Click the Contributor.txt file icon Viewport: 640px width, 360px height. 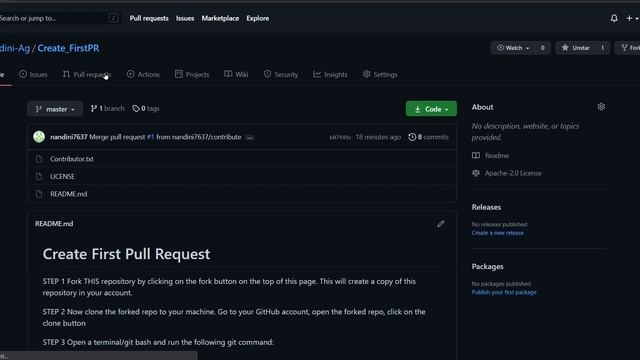[x=39, y=159]
